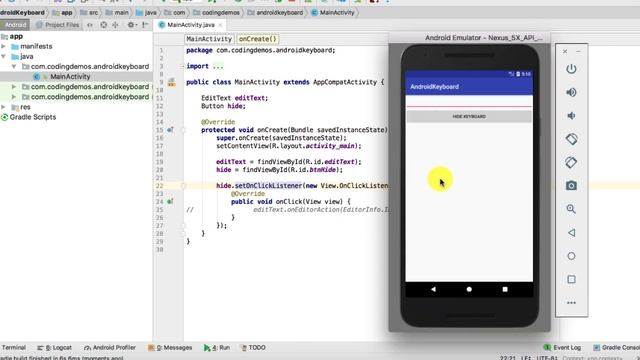The height and width of the screenshot is (360, 640).
Task: Tap the phone's home navigation button
Action: (469, 289)
